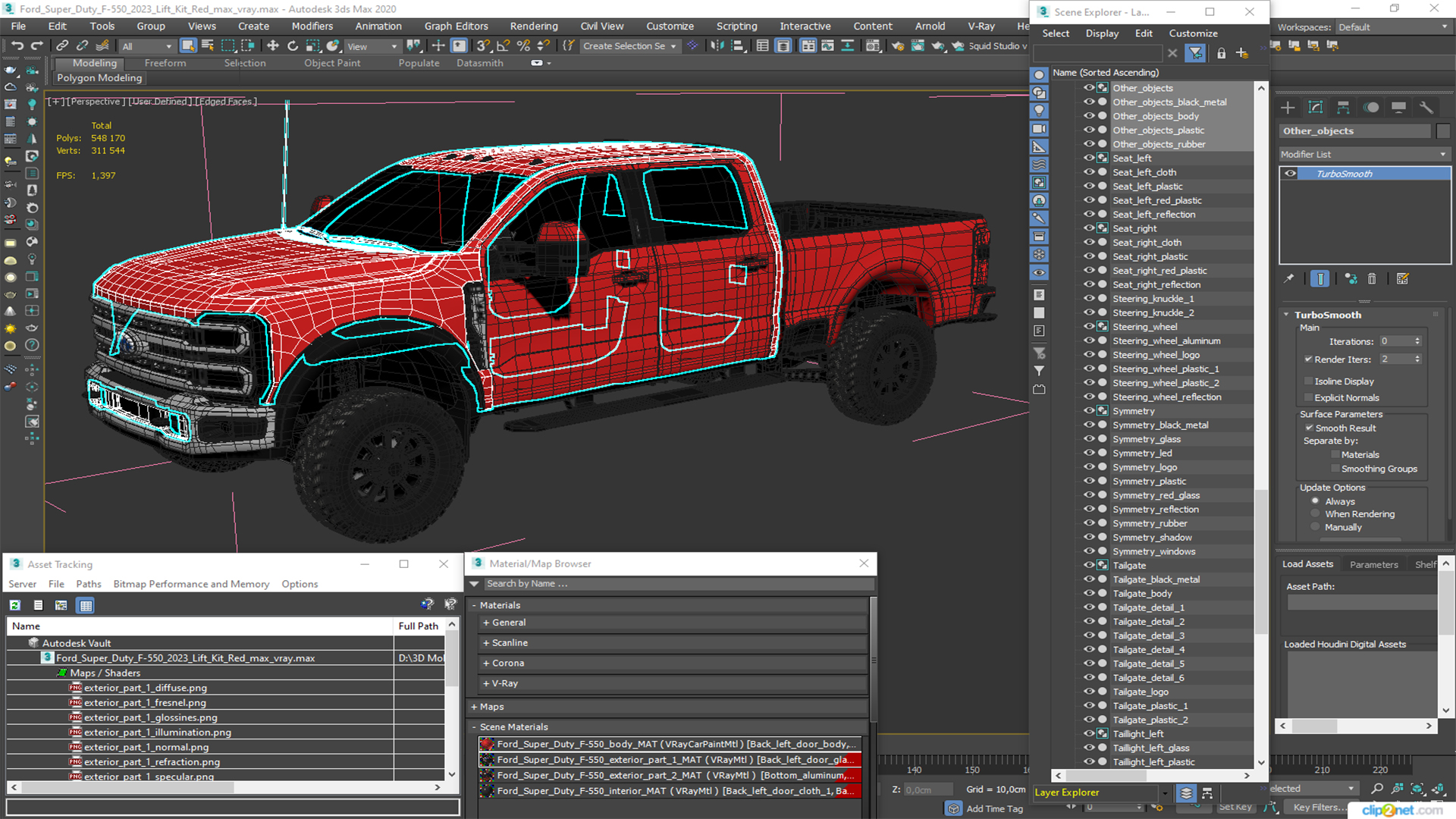The image size is (1456, 819).
Task: Hide the Tailgate object via eye icon
Action: coord(1089,565)
